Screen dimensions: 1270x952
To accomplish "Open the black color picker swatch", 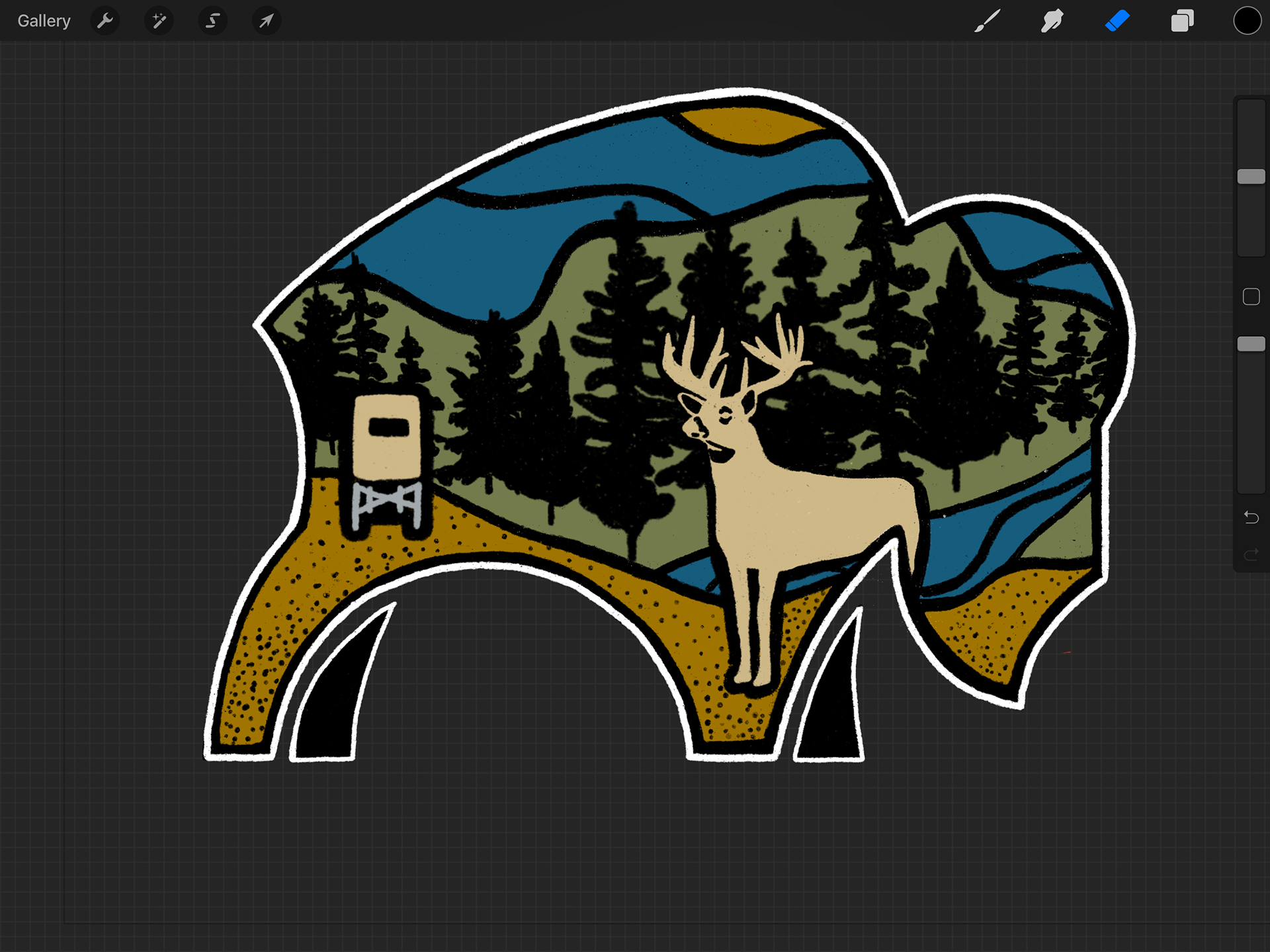I will click(x=1247, y=21).
